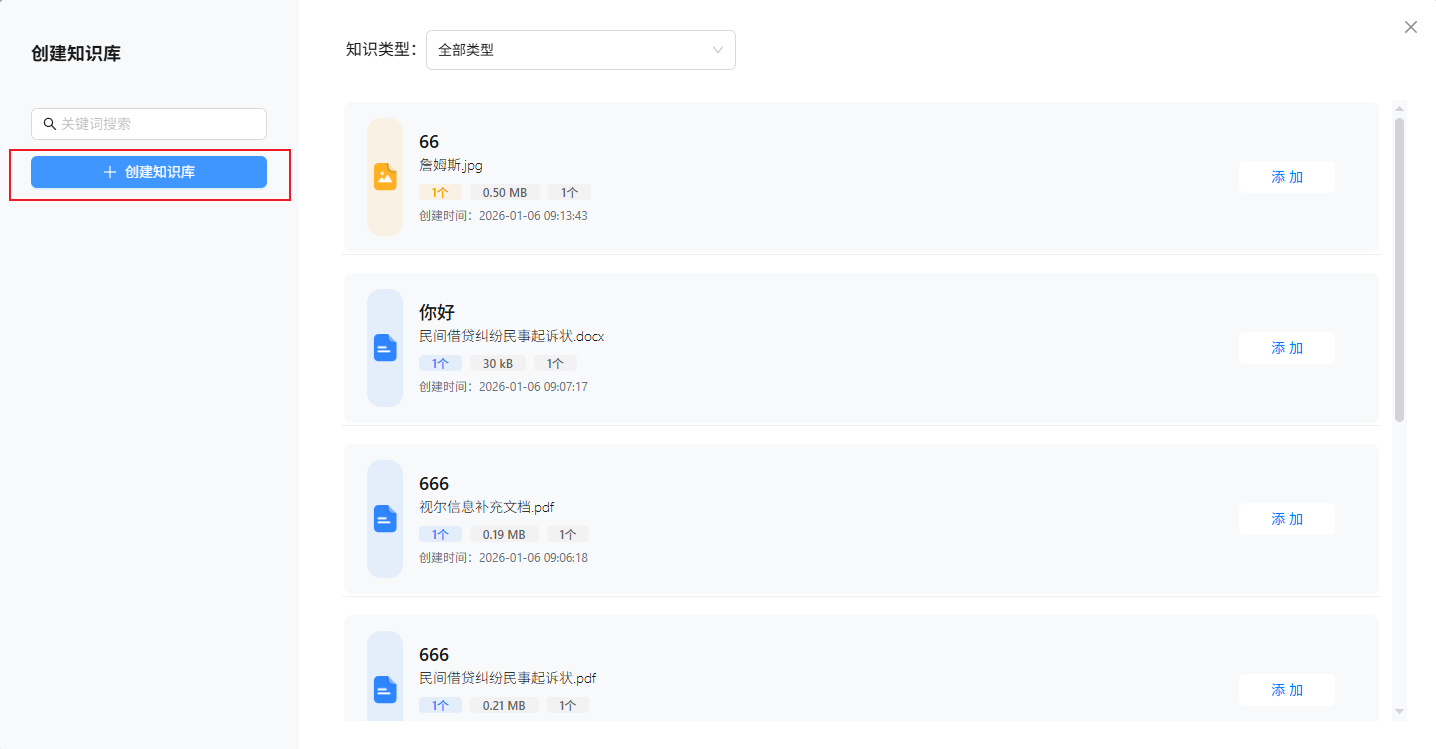Click the 0.50 MB size tag
This screenshot has width=1436, height=749.
click(505, 192)
